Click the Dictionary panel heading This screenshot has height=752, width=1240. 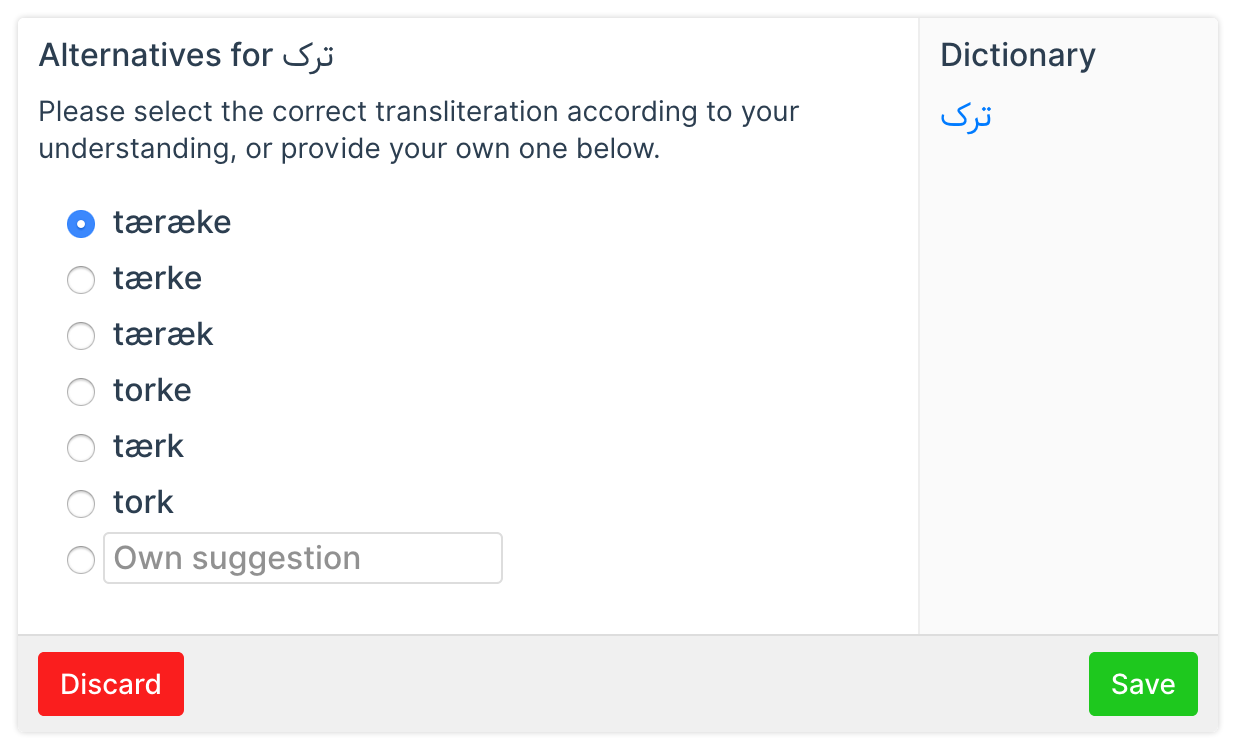point(1017,55)
